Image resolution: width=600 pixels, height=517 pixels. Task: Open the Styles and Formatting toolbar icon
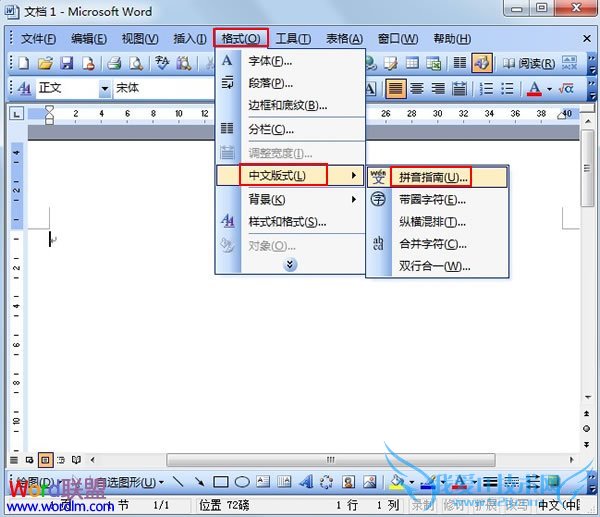24,89
